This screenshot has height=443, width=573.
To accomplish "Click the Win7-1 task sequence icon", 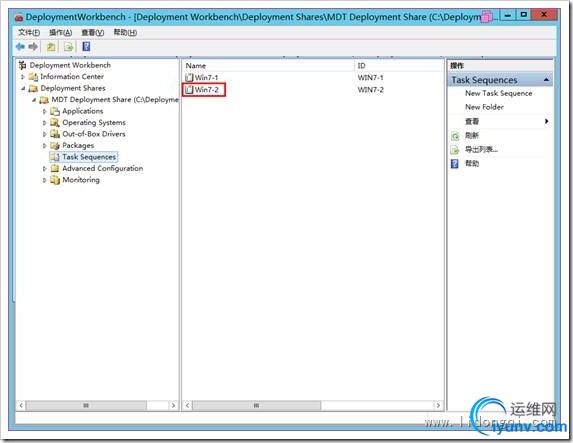I will point(189,77).
